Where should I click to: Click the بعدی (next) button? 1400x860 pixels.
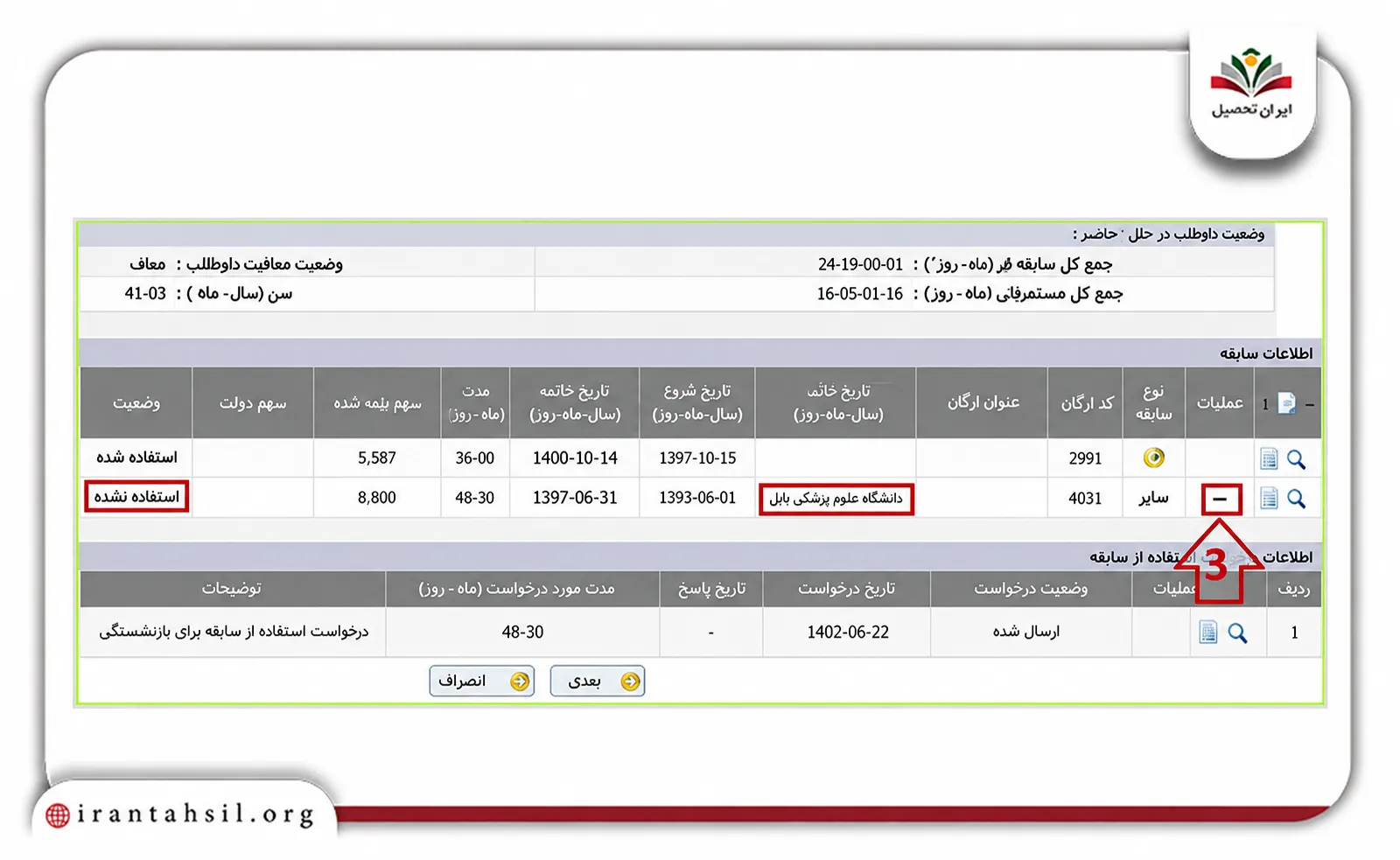coord(598,681)
